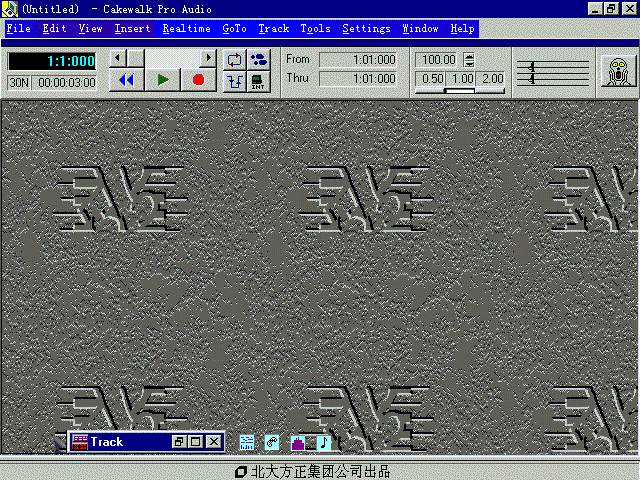Toggle the Loop button
The width and height of the screenshot is (640, 480).
(235, 60)
